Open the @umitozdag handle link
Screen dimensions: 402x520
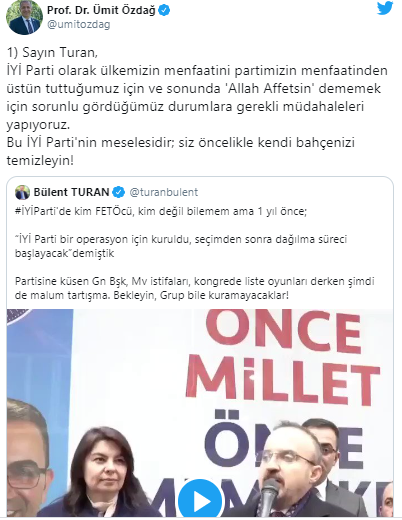(x=79, y=25)
